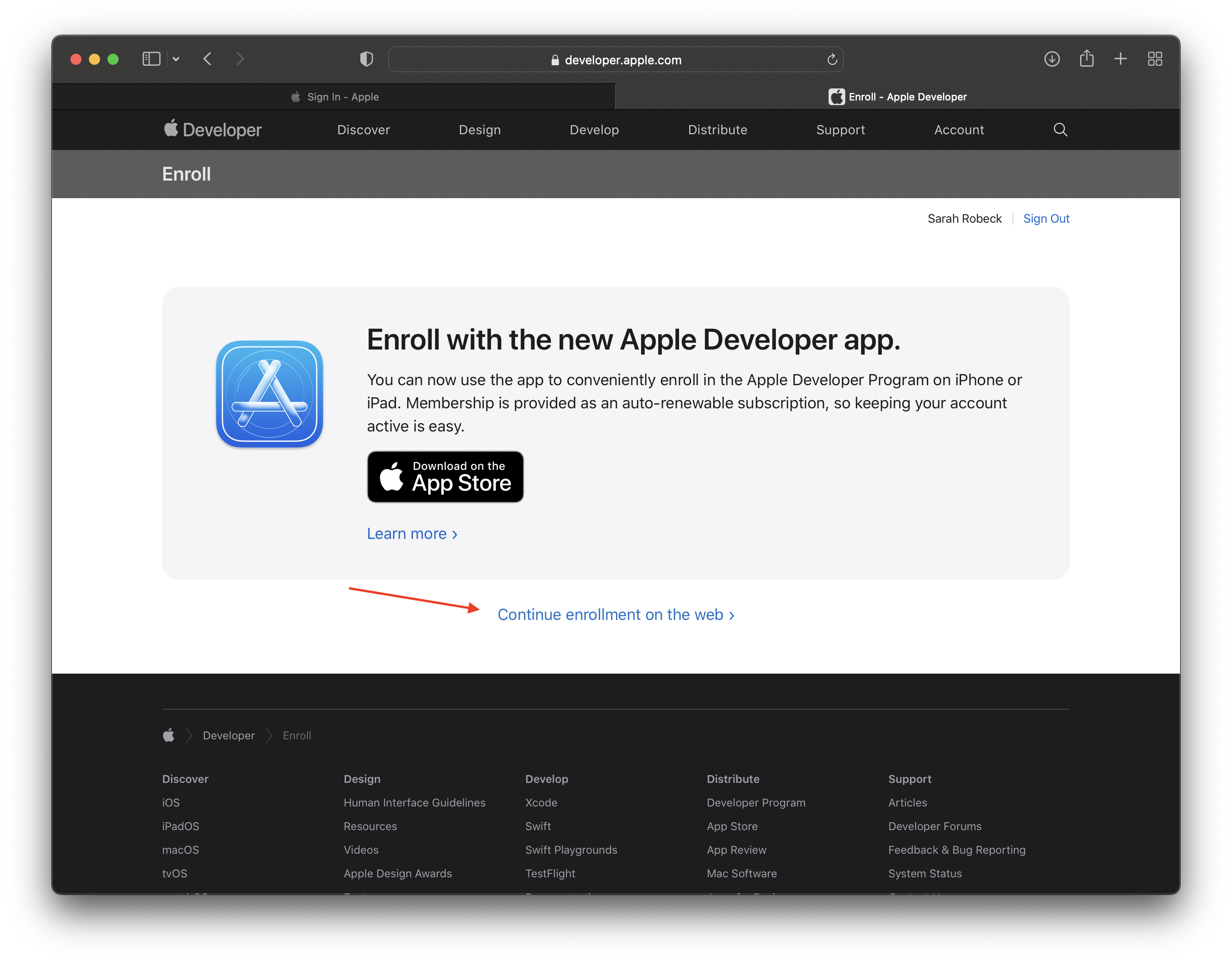The width and height of the screenshot is (1232, 963).
Task: Go forward to the next page
Action: pos(240,59)
